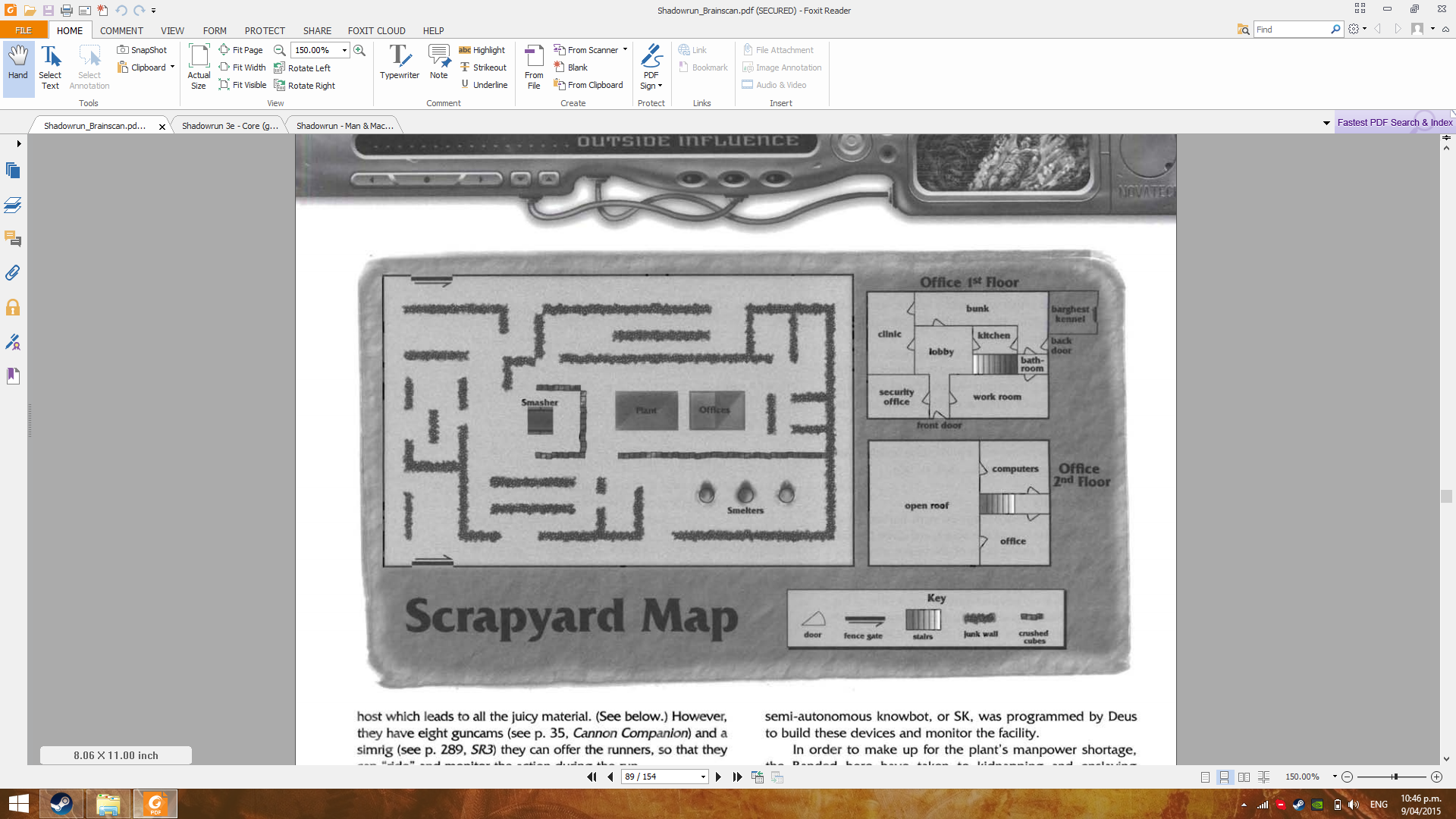Collapse the ribbon with the top-right caret
This screenshot has height=819, width=1456.
[1445, 30]
